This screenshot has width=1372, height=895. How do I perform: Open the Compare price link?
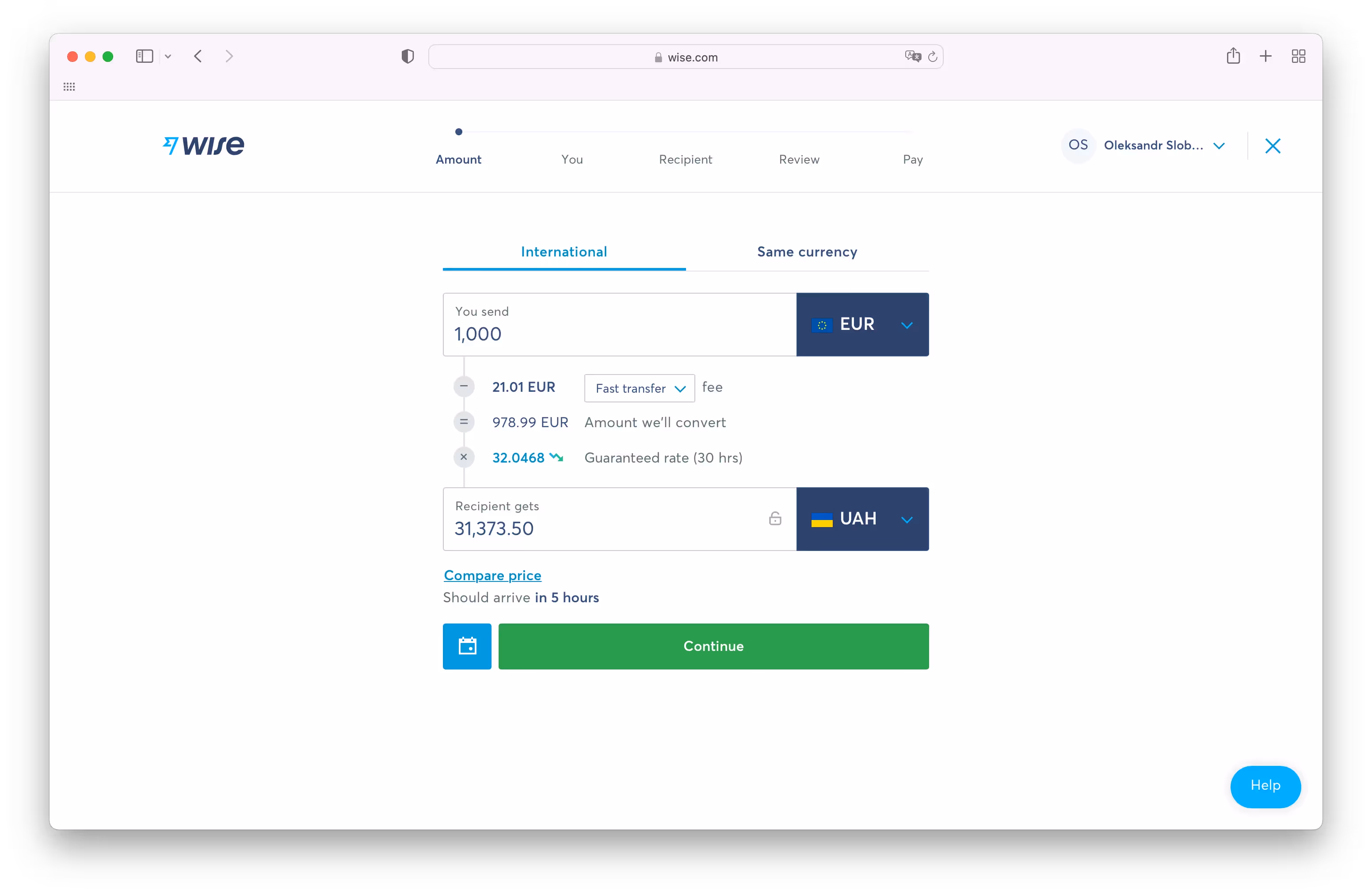click(x=492, y=575)
